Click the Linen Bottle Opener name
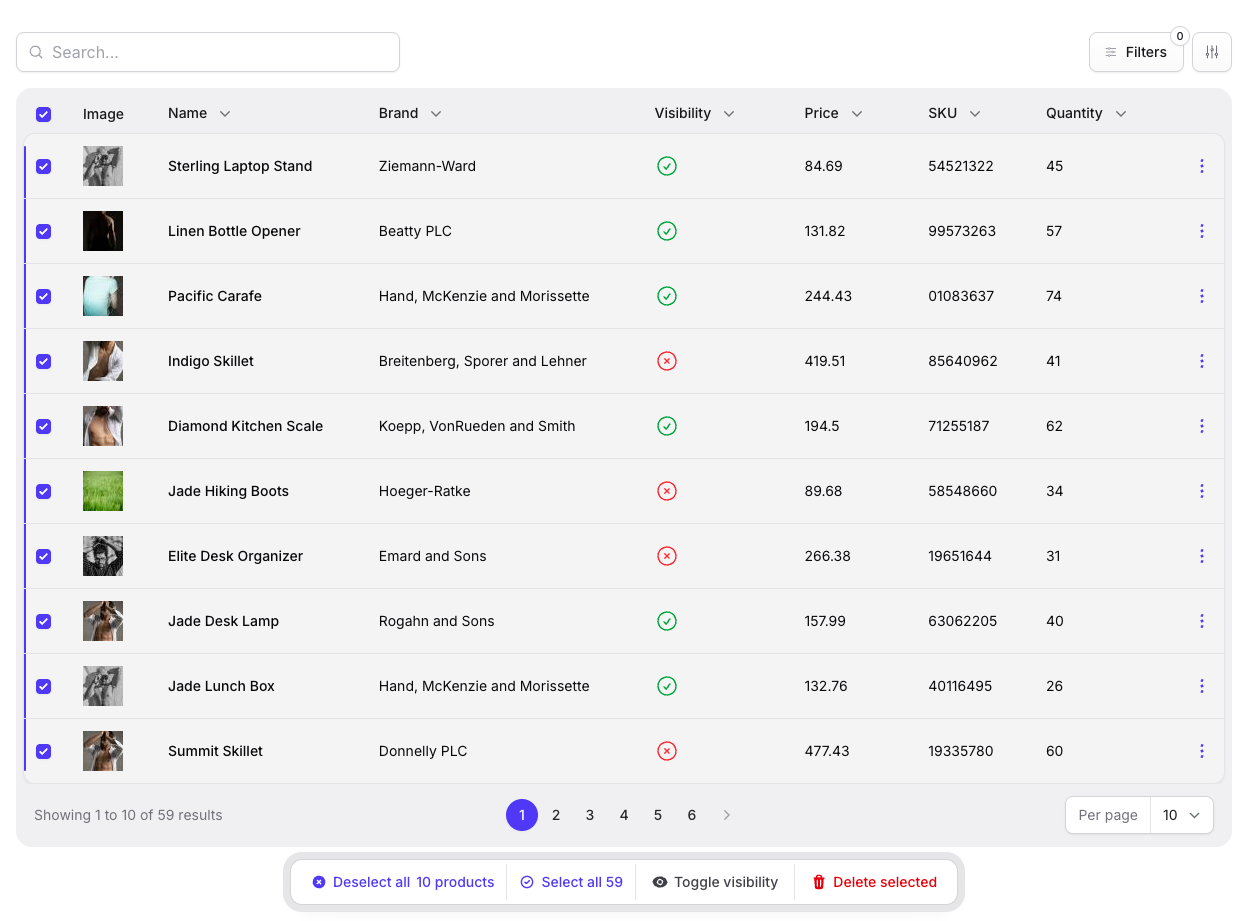This screenshot has height=921, width=1248. pyautogui.click(x=234, y=231)
